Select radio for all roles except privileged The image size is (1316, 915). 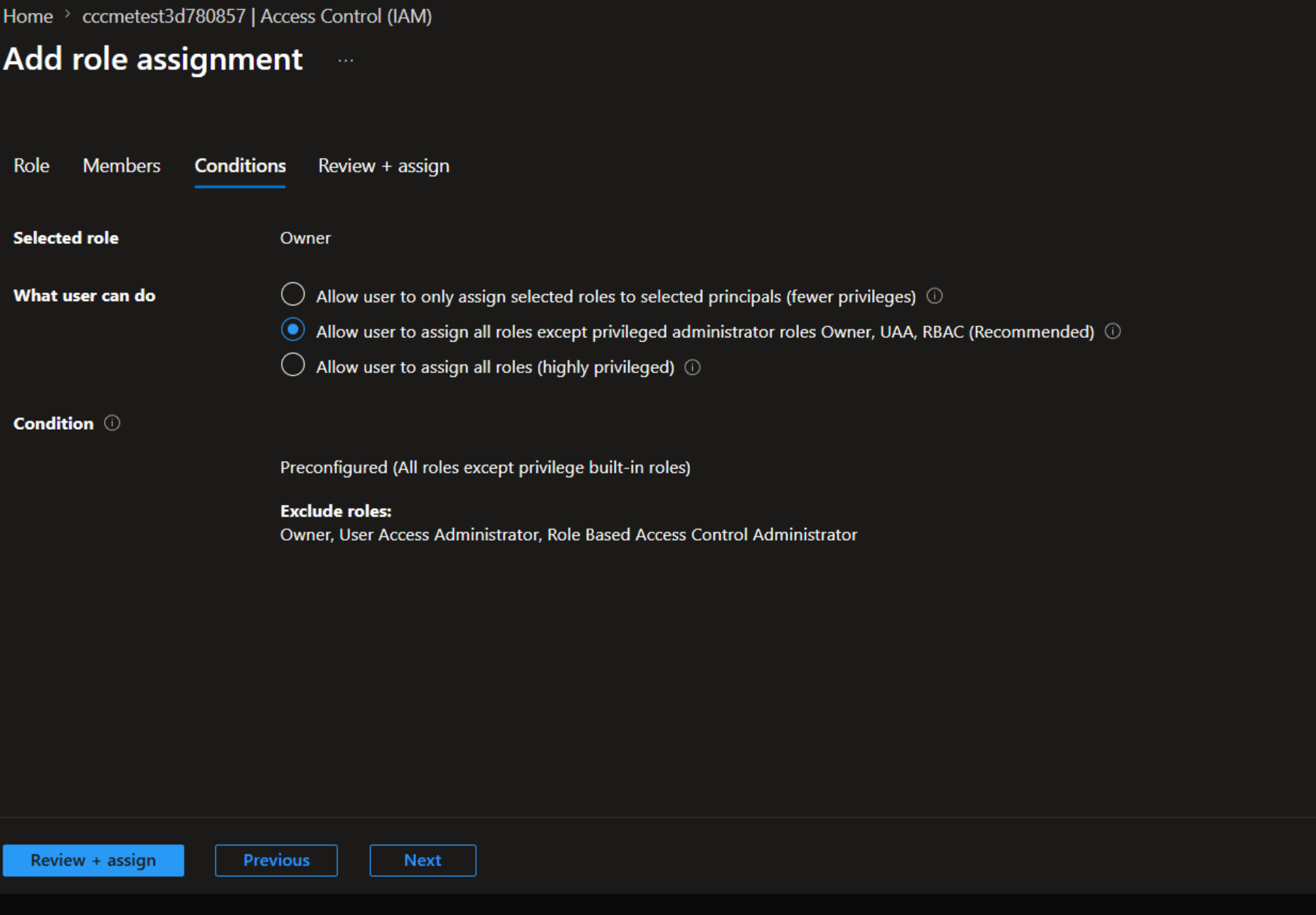[x=292, y=329]
